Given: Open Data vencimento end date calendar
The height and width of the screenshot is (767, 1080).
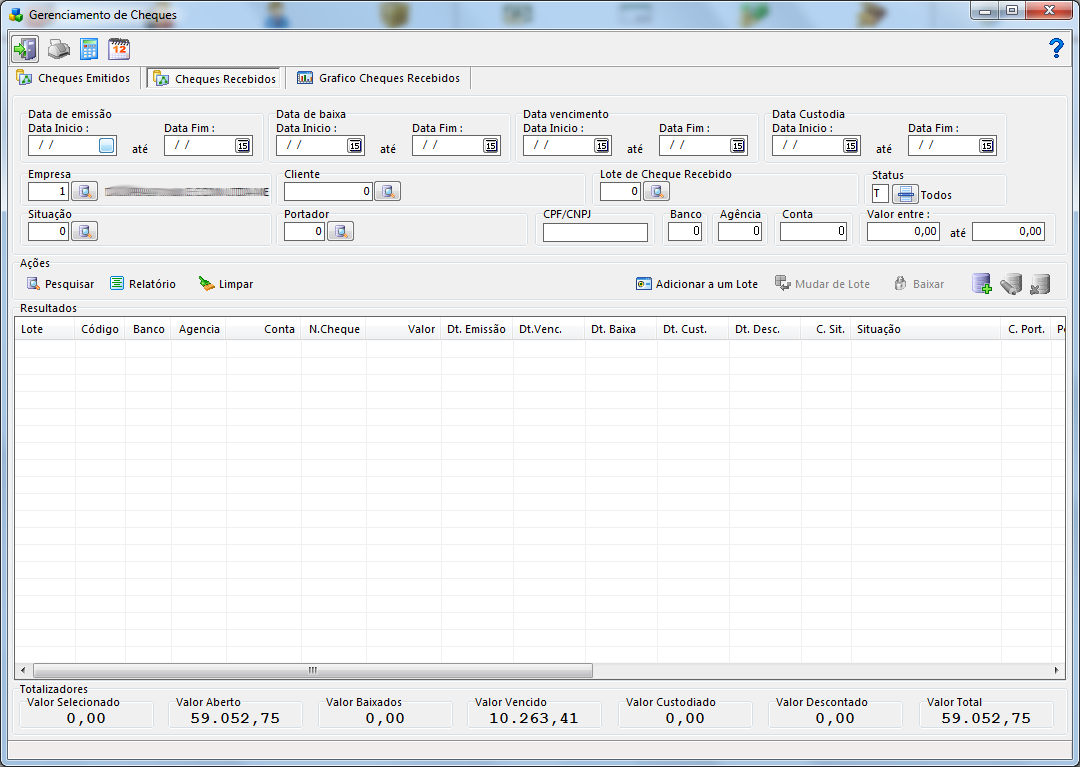Looking at the screenshot, I should [738, 145].
